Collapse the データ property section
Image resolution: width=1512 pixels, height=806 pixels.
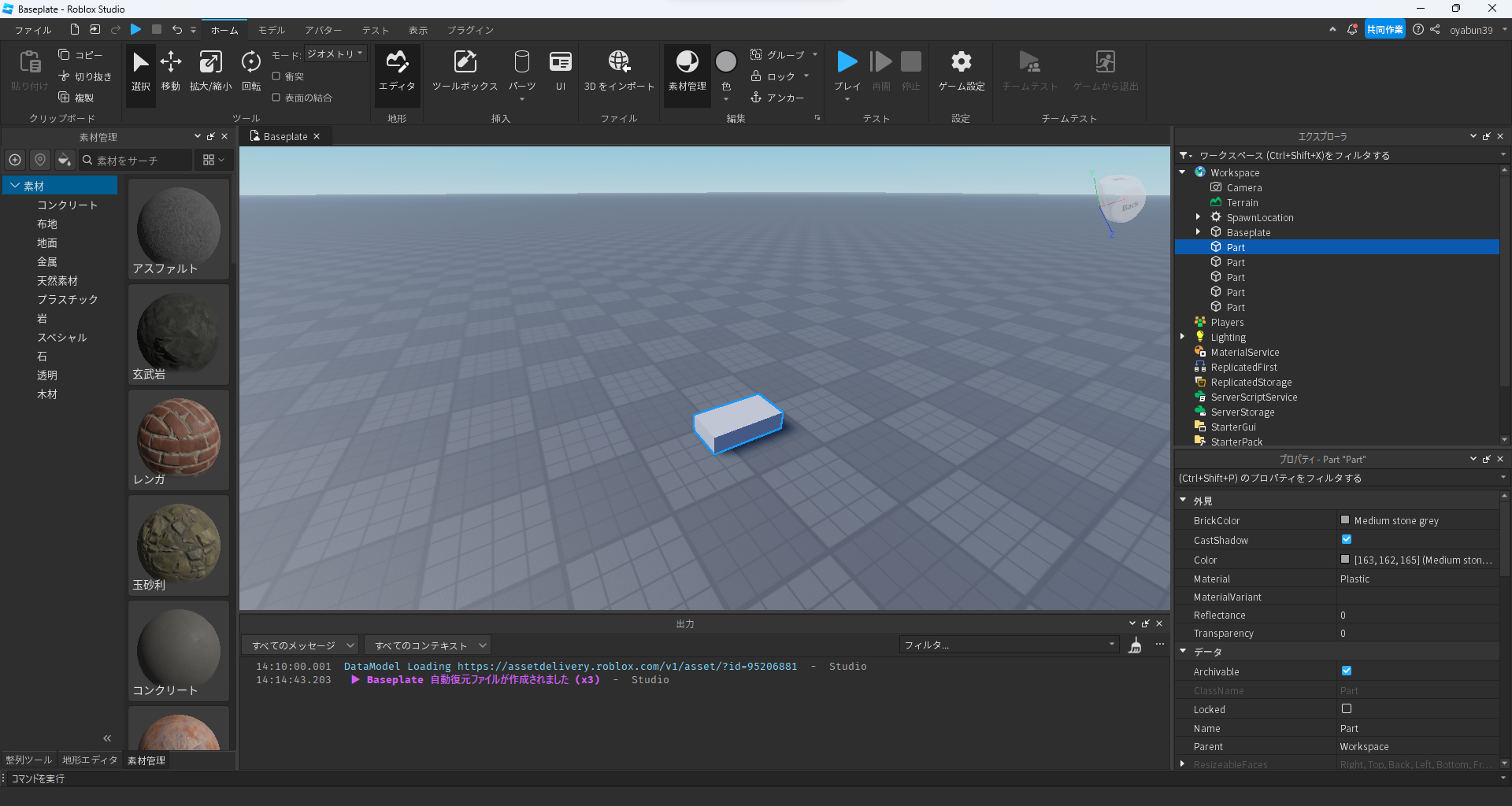click(1183, 652)
